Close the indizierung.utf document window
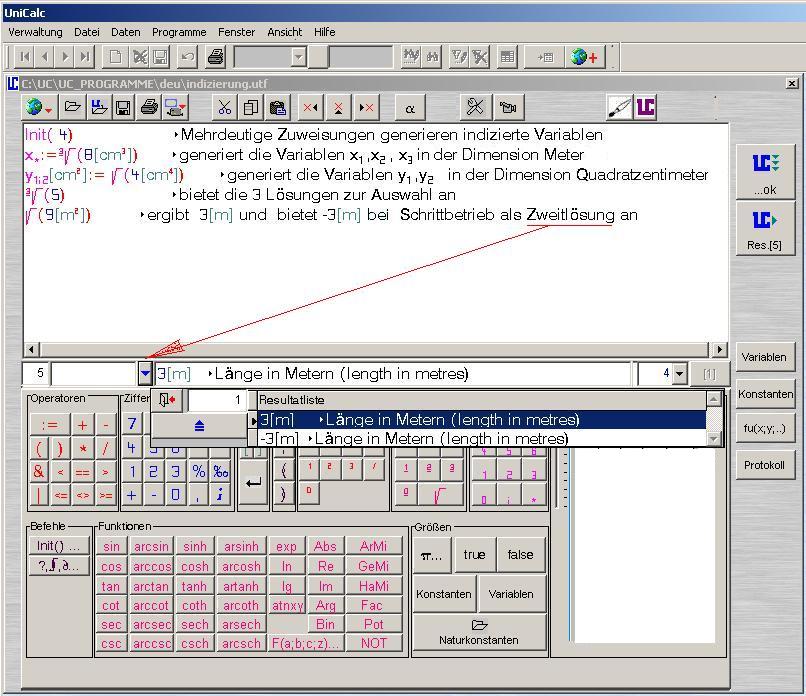This screenshot has width=806, height=696. 792,83
